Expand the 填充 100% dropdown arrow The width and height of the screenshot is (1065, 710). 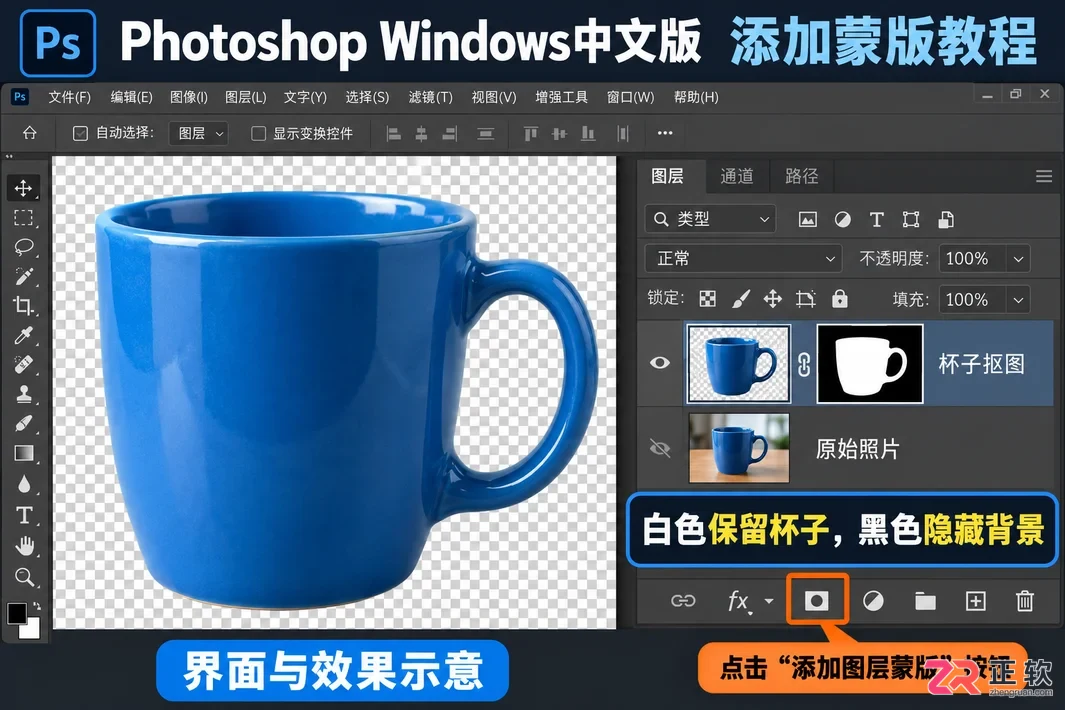point(1018,300)
